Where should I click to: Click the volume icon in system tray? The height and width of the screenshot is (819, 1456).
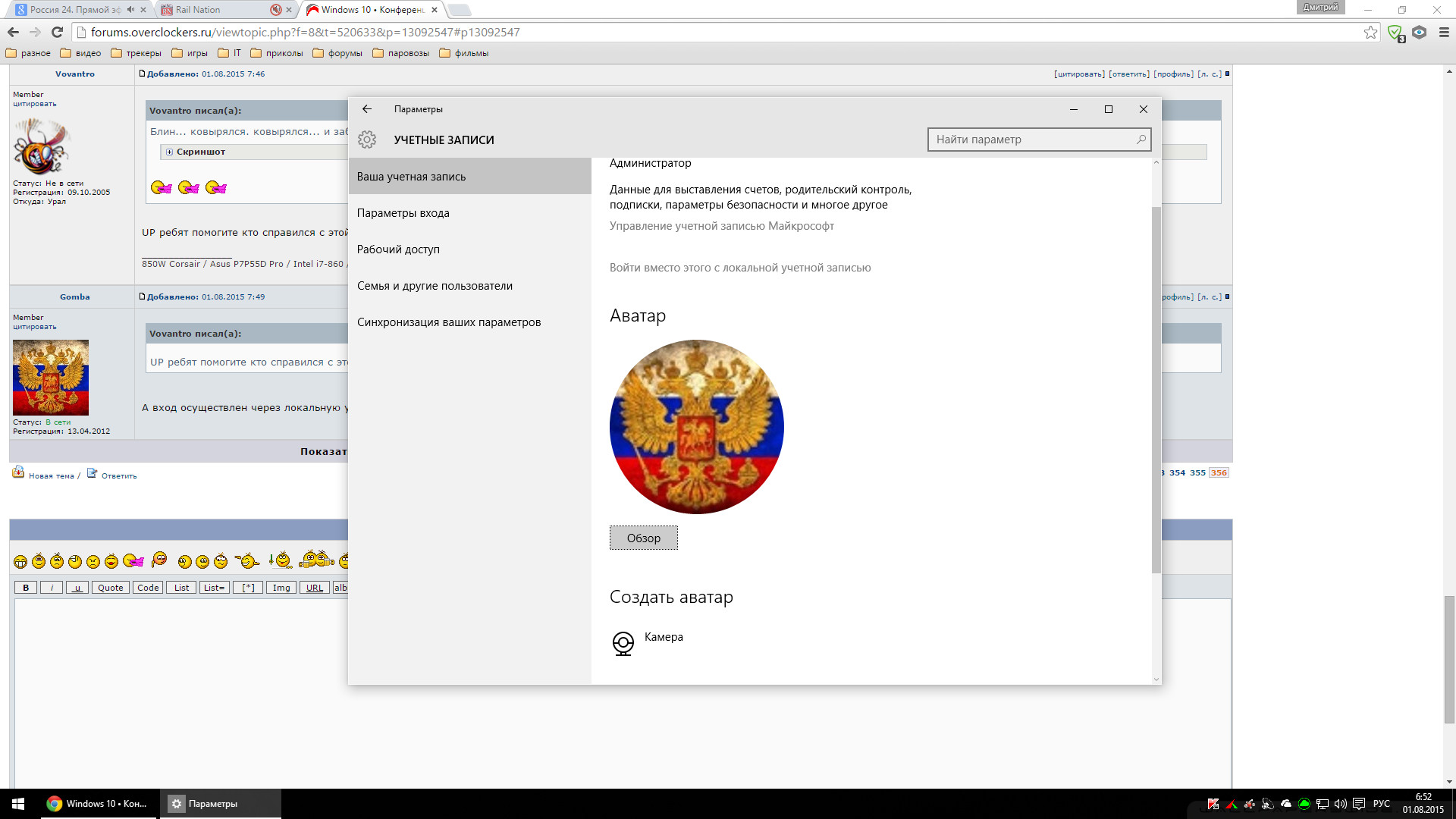click(1340, 804)
